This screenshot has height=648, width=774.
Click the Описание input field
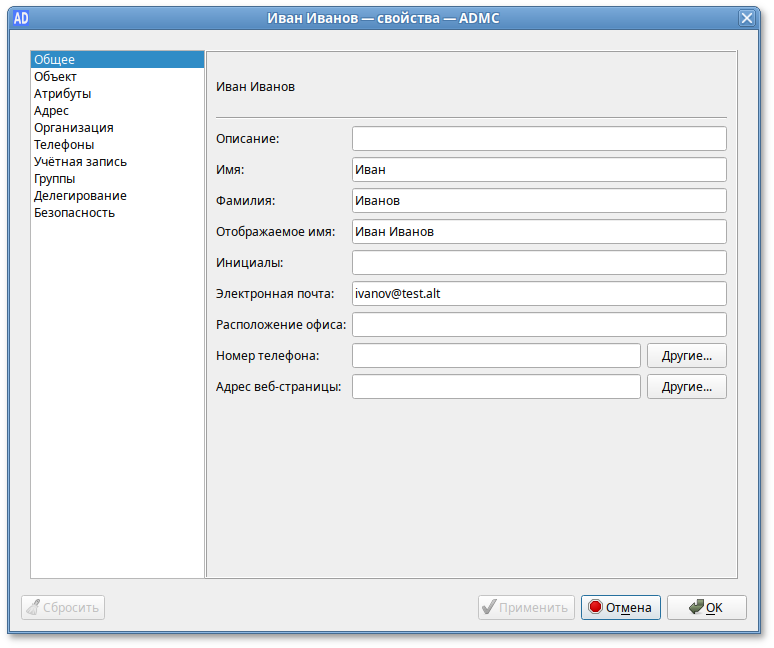[539, 138]
